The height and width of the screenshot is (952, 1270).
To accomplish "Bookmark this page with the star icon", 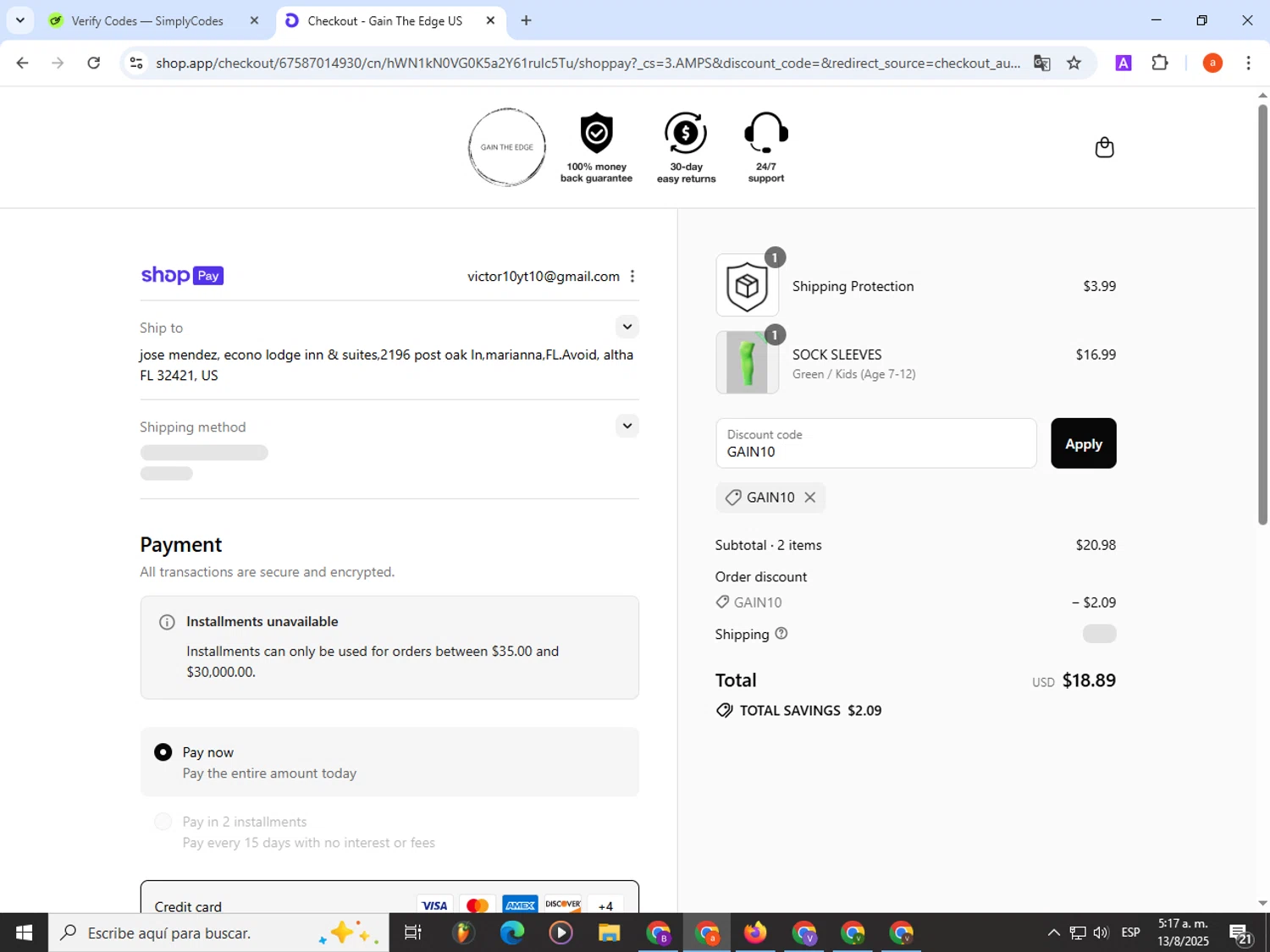I will (1074, 63).
